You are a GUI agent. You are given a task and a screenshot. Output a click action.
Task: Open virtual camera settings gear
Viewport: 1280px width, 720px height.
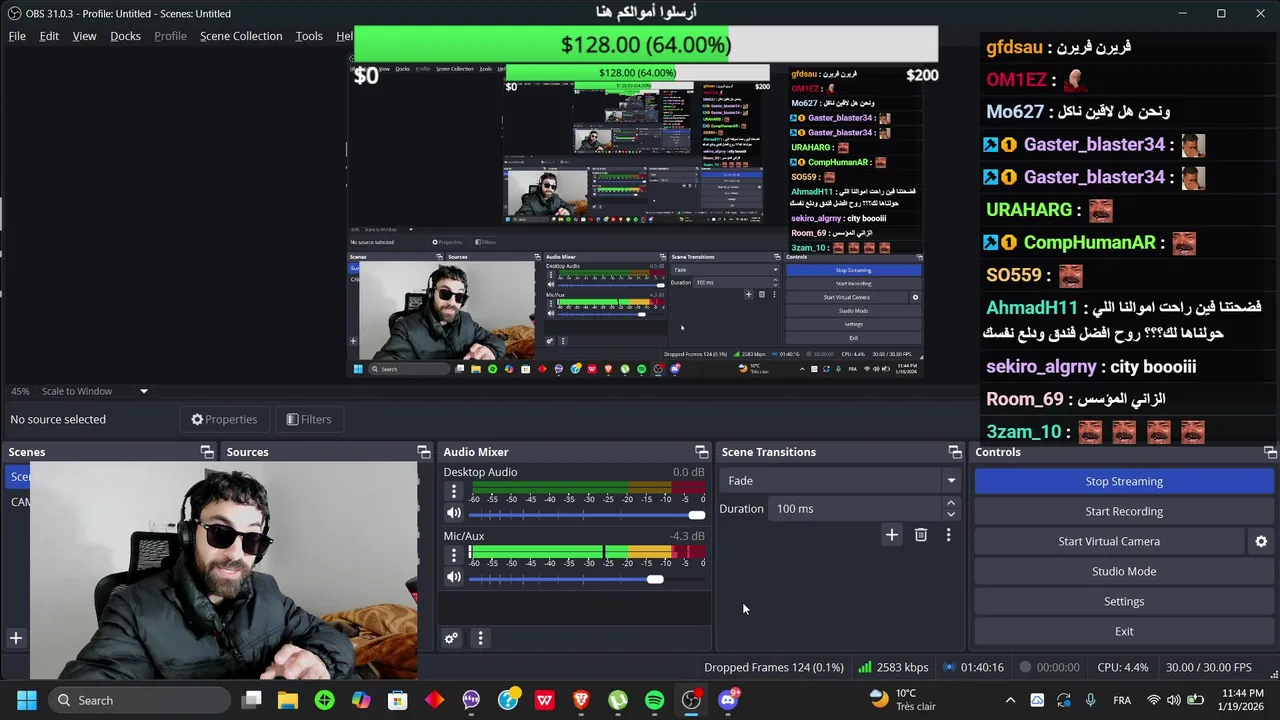(1261, 541)
